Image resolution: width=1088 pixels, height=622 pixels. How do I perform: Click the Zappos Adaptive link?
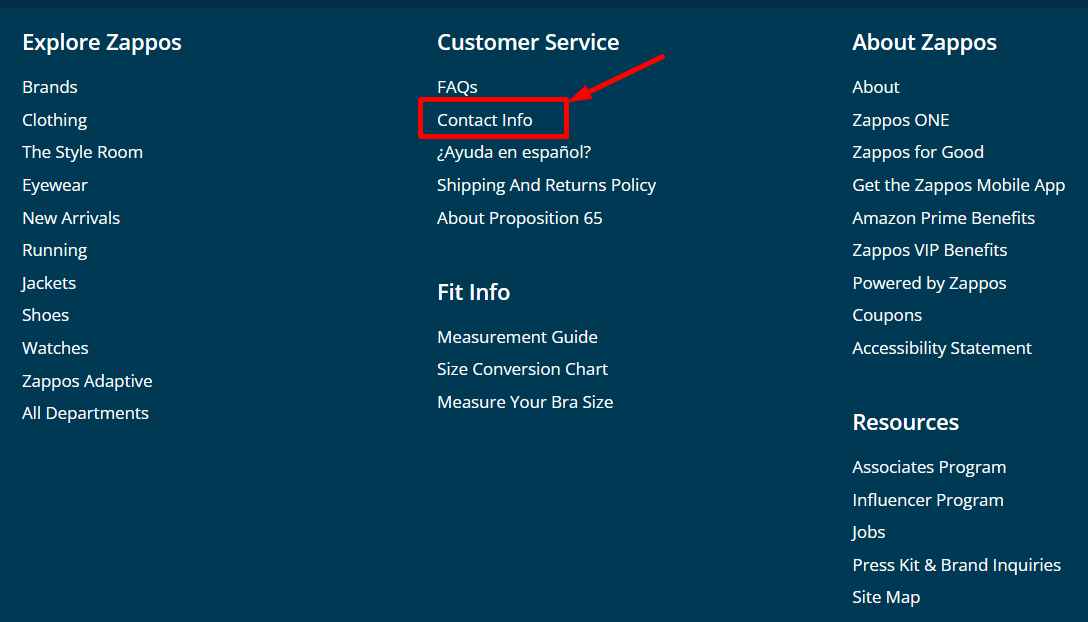point(87,381)
